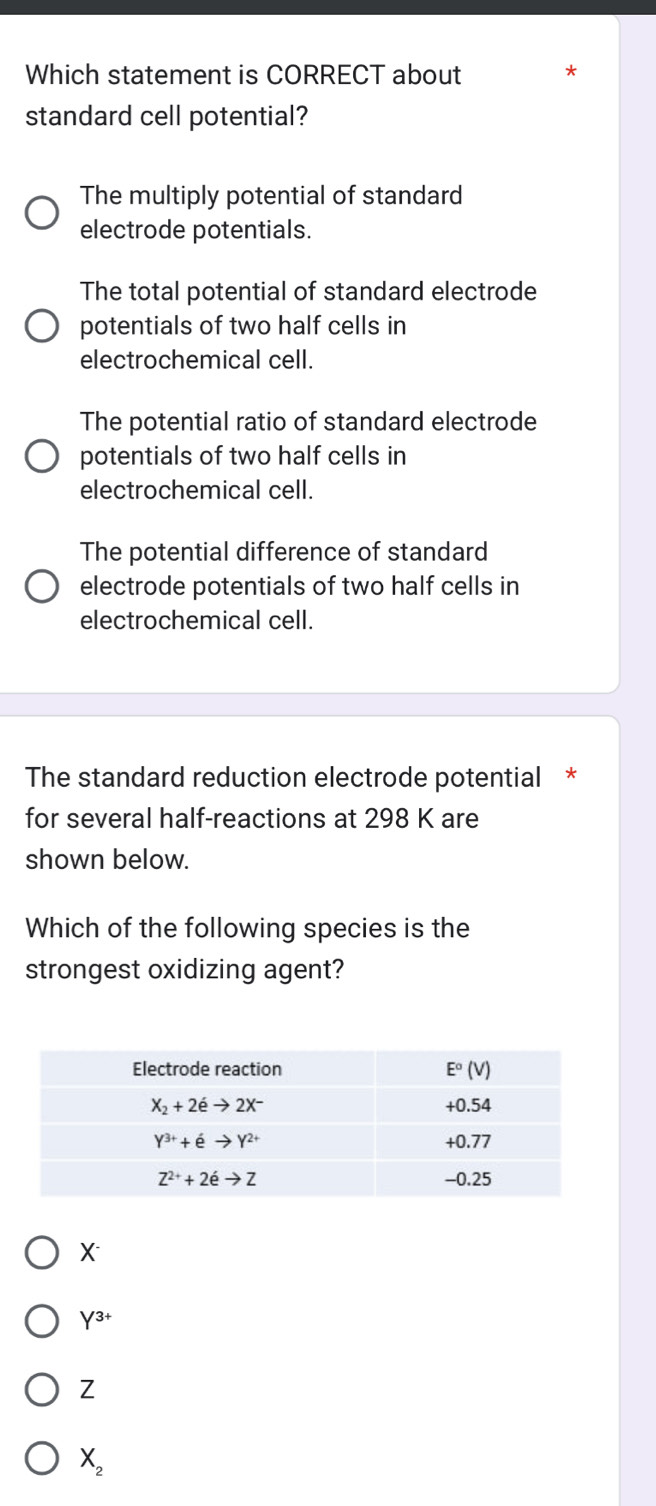Click the −0.25 potential value
The width and height of the screenshot is (656, 1506).
pos(468,1178)
